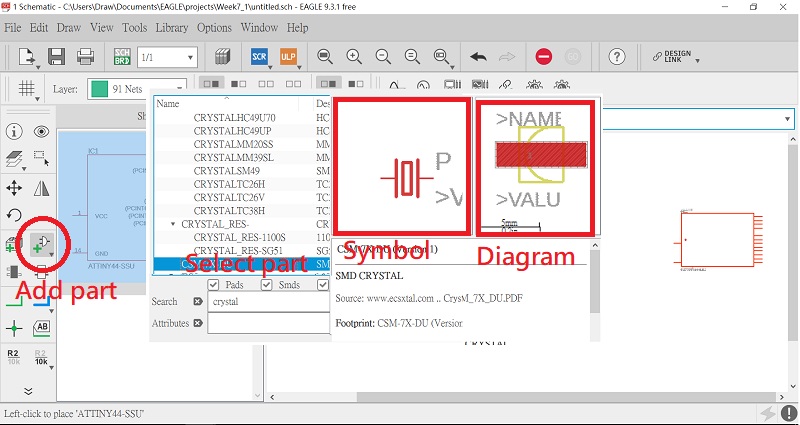Open Help with question mark icon

click(617, 57)
